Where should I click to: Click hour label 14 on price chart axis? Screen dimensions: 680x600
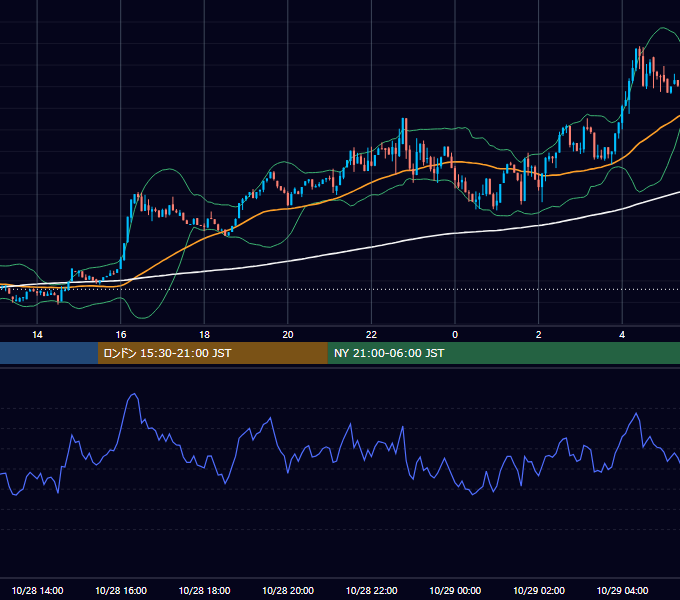(37, 335)
